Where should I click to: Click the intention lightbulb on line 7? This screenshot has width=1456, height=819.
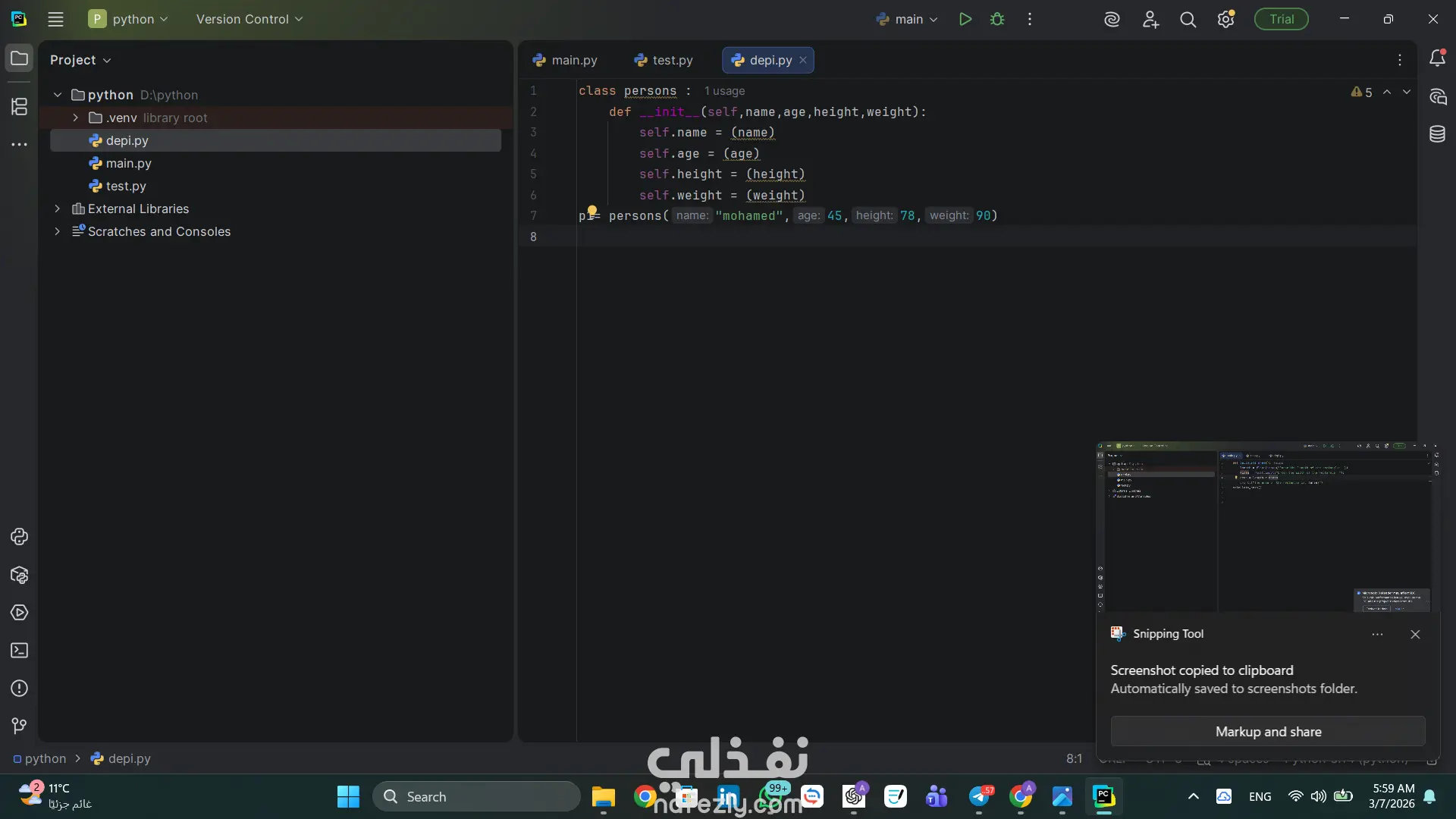[592, 211]
